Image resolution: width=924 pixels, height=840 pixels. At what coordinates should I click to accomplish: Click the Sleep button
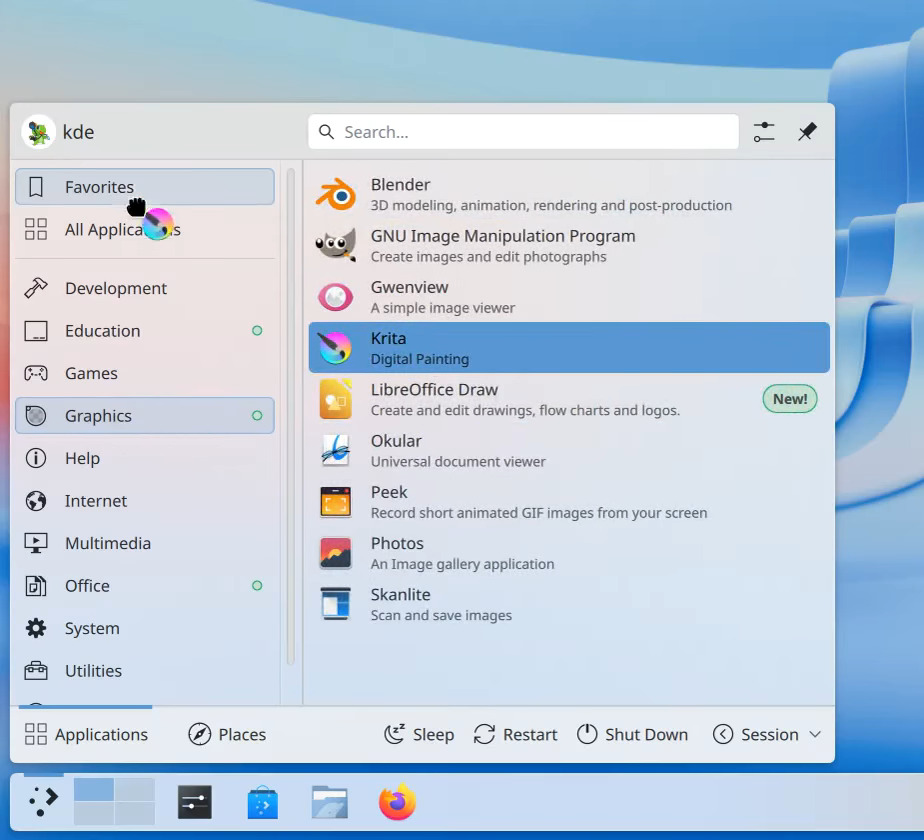pyautogui.click(x=419, y=734)
